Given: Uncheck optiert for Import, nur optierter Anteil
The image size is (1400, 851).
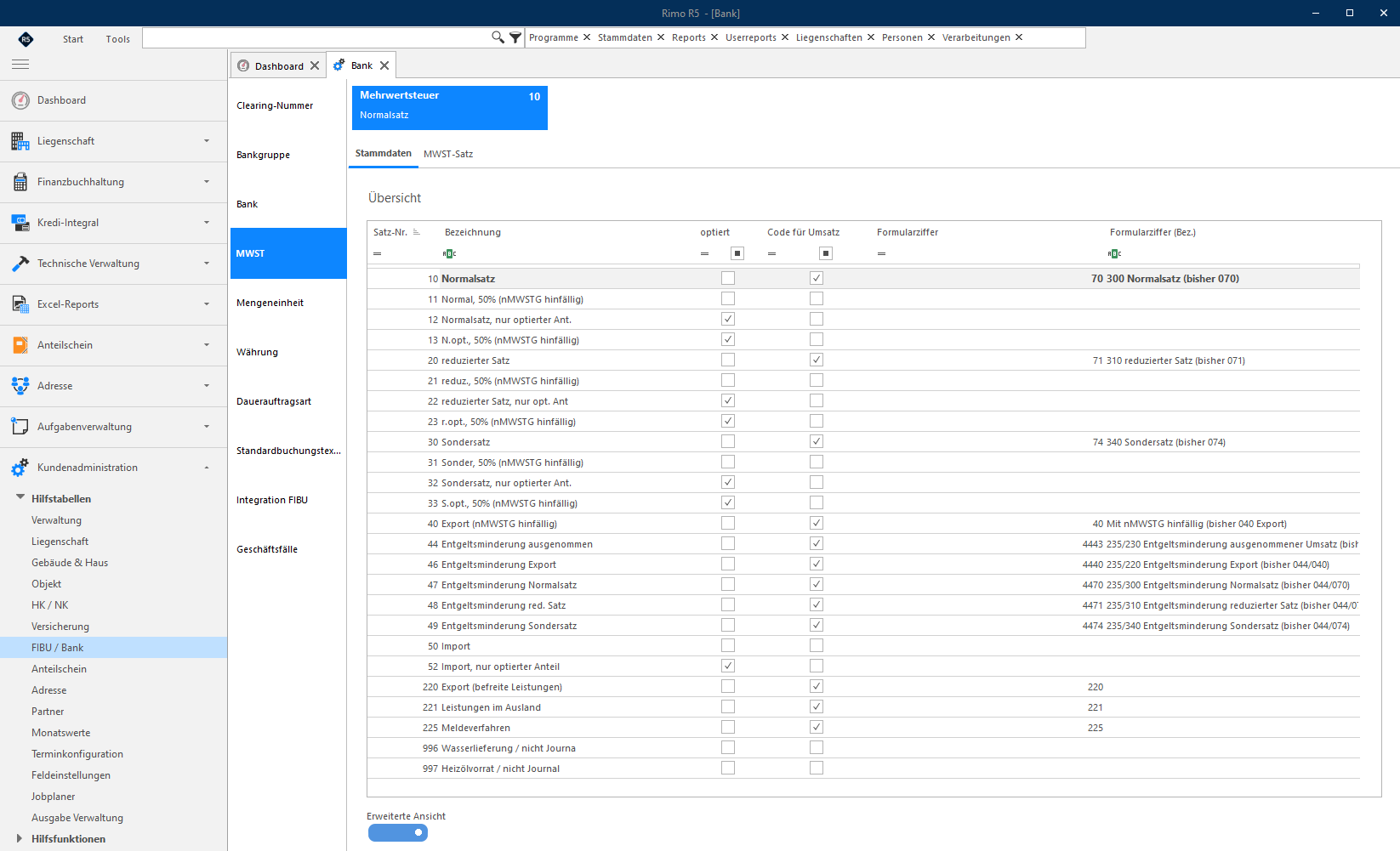Looking at the screenshot, I should [x=728, y=666].
